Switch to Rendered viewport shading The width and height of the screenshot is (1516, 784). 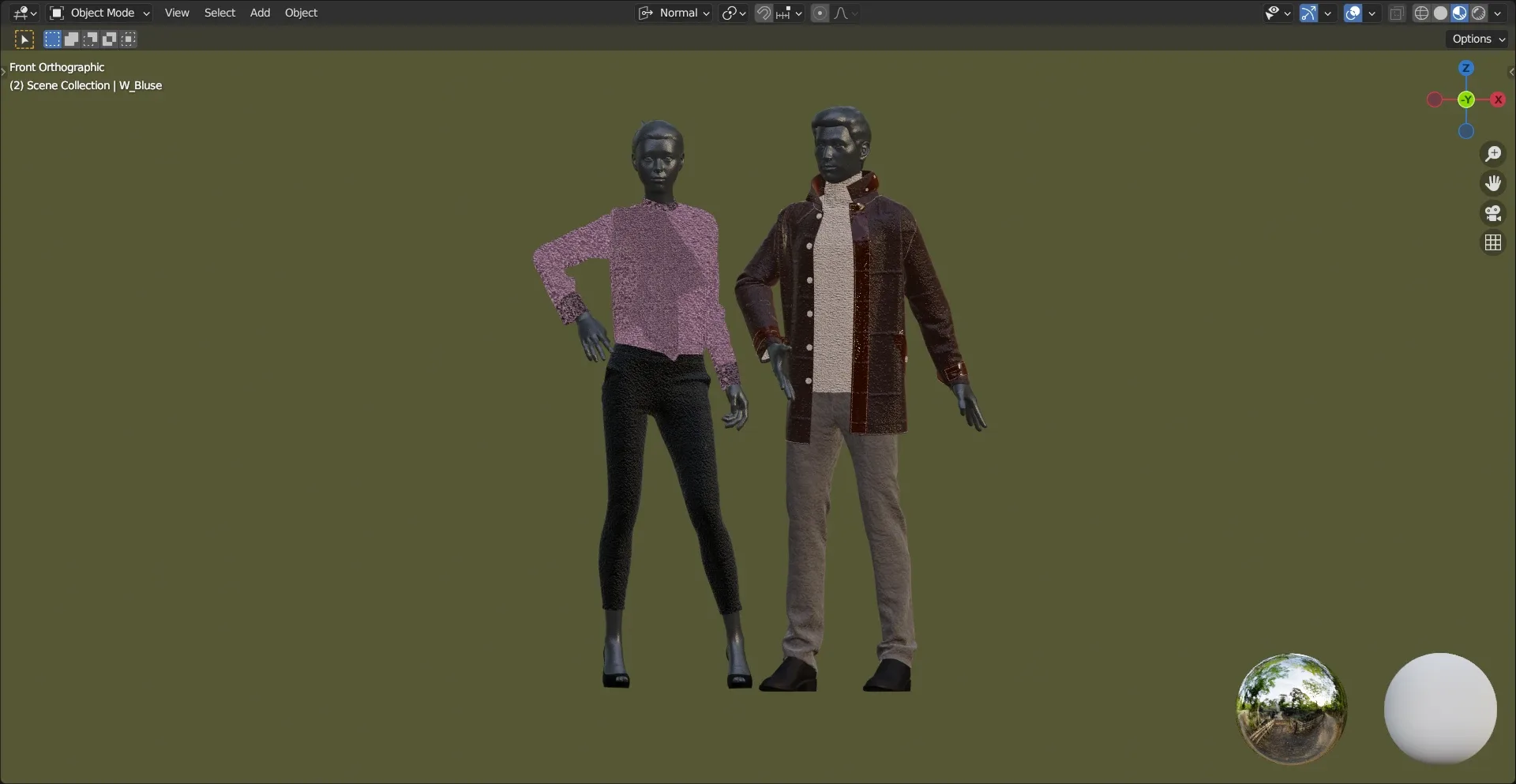[1478, 13]
